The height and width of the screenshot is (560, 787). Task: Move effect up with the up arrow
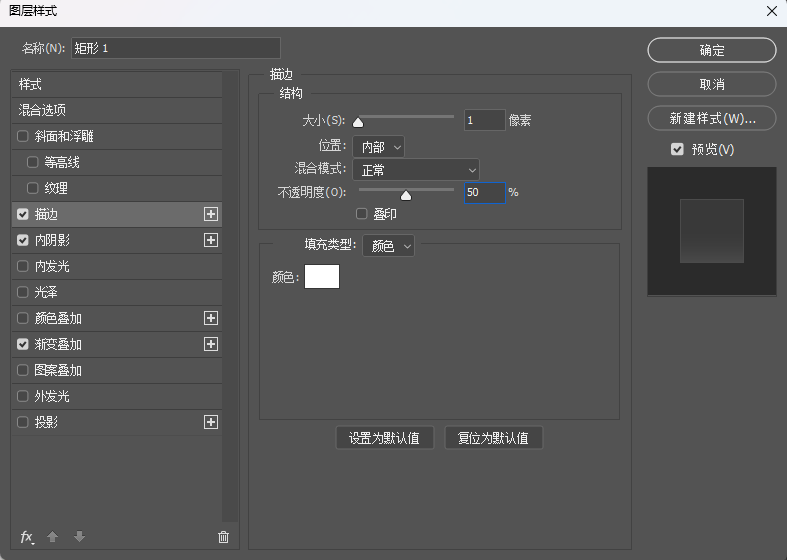click(52, 537)
